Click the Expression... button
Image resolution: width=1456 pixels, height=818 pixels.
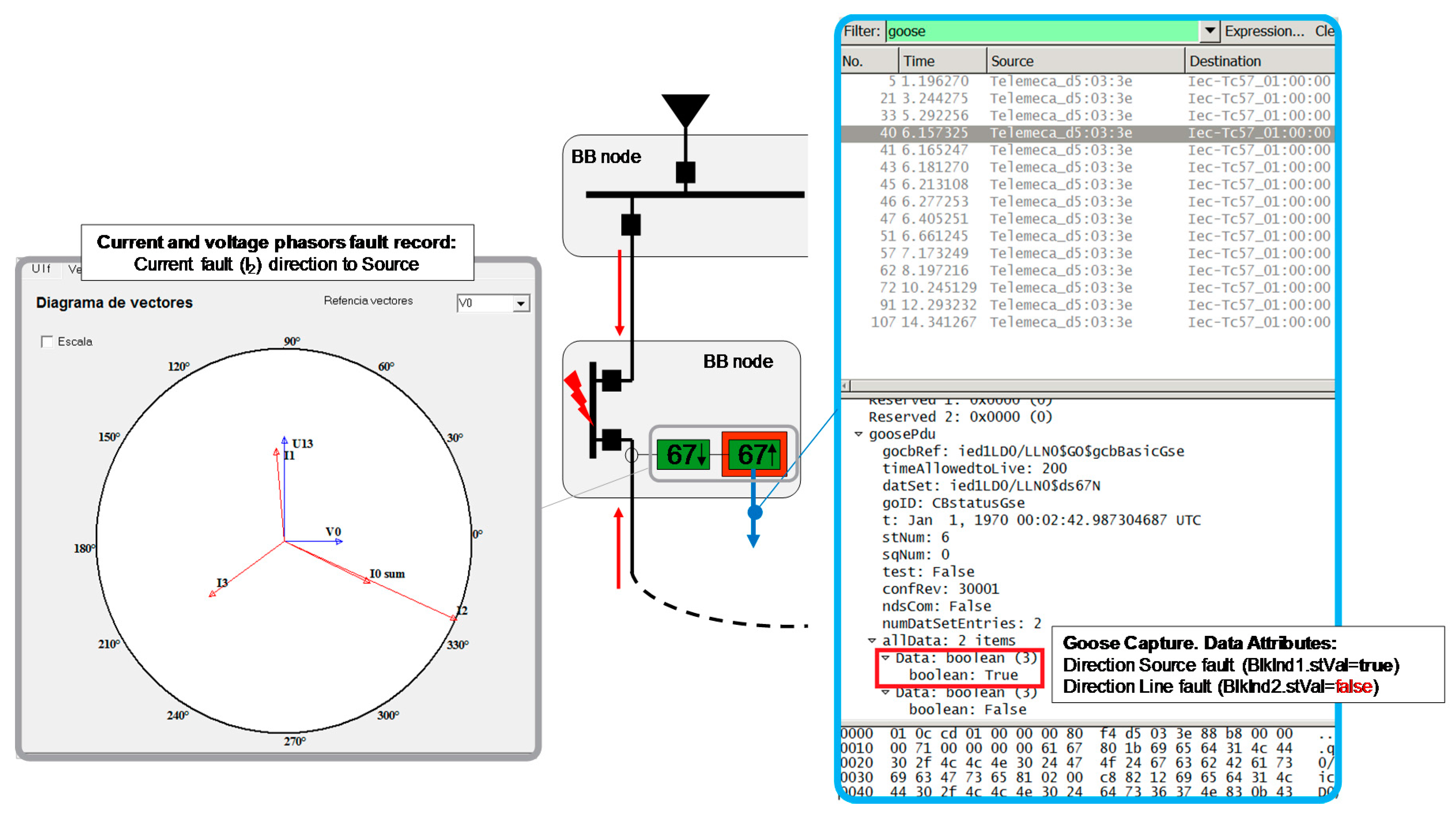click(x=1264, y=31)
